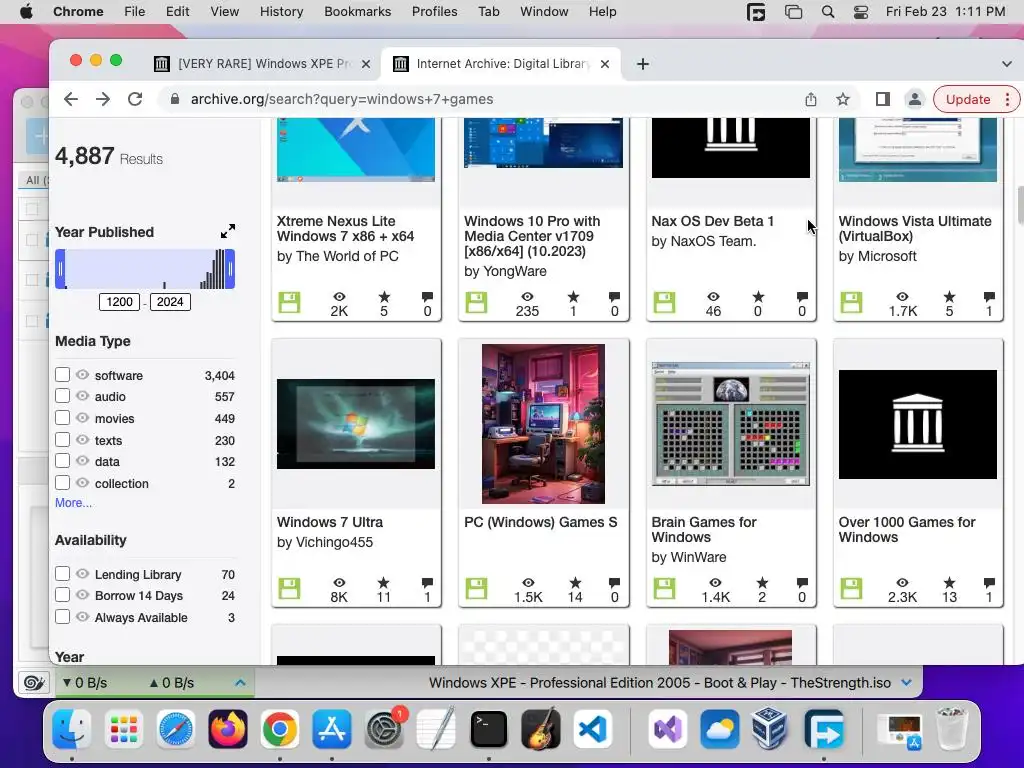Click software floppy icon on Windows 7 Ultra card
This screenshot has height=768, width=1024.
pos(289,588)
